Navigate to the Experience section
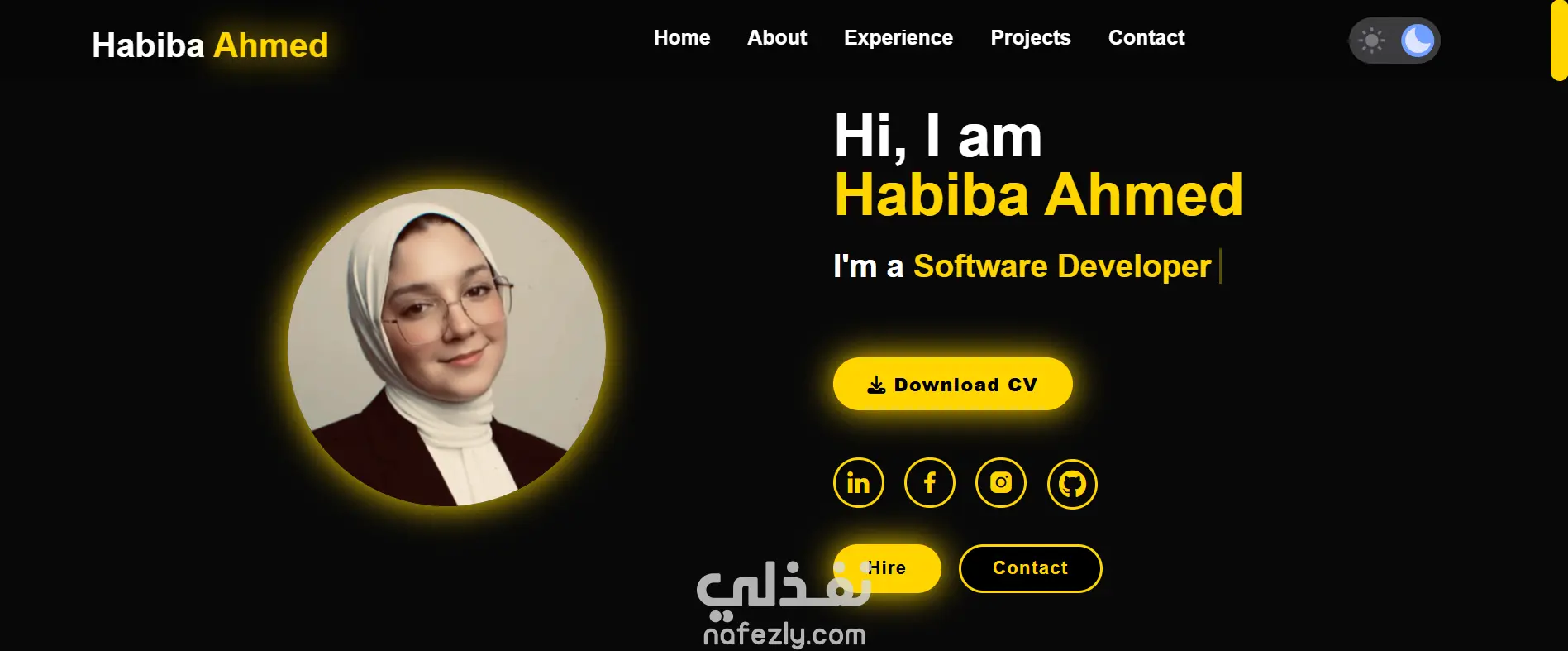 (x=898, y=38)
